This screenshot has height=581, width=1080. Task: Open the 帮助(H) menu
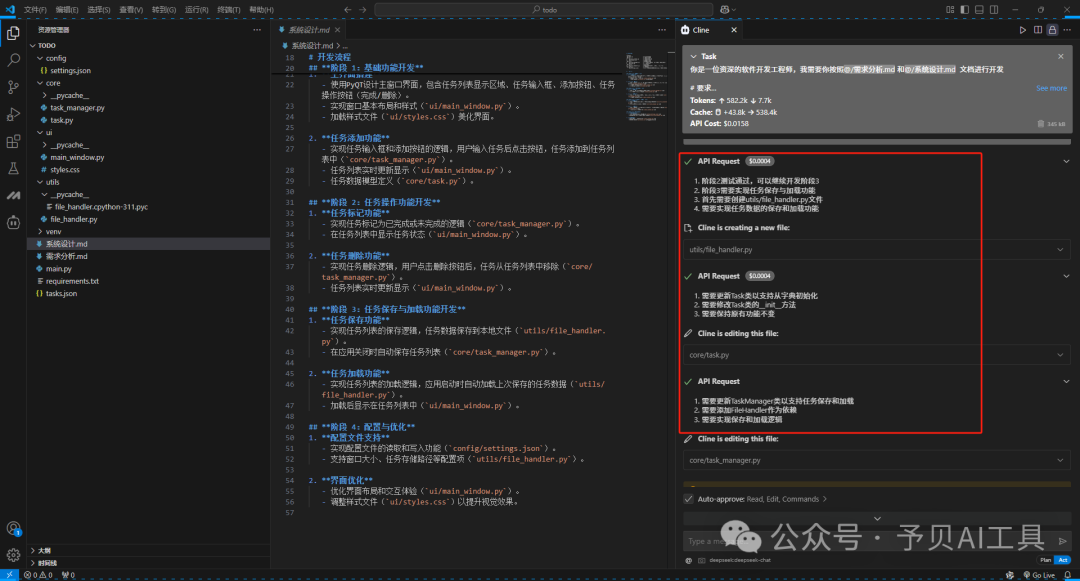click(261, 10)
